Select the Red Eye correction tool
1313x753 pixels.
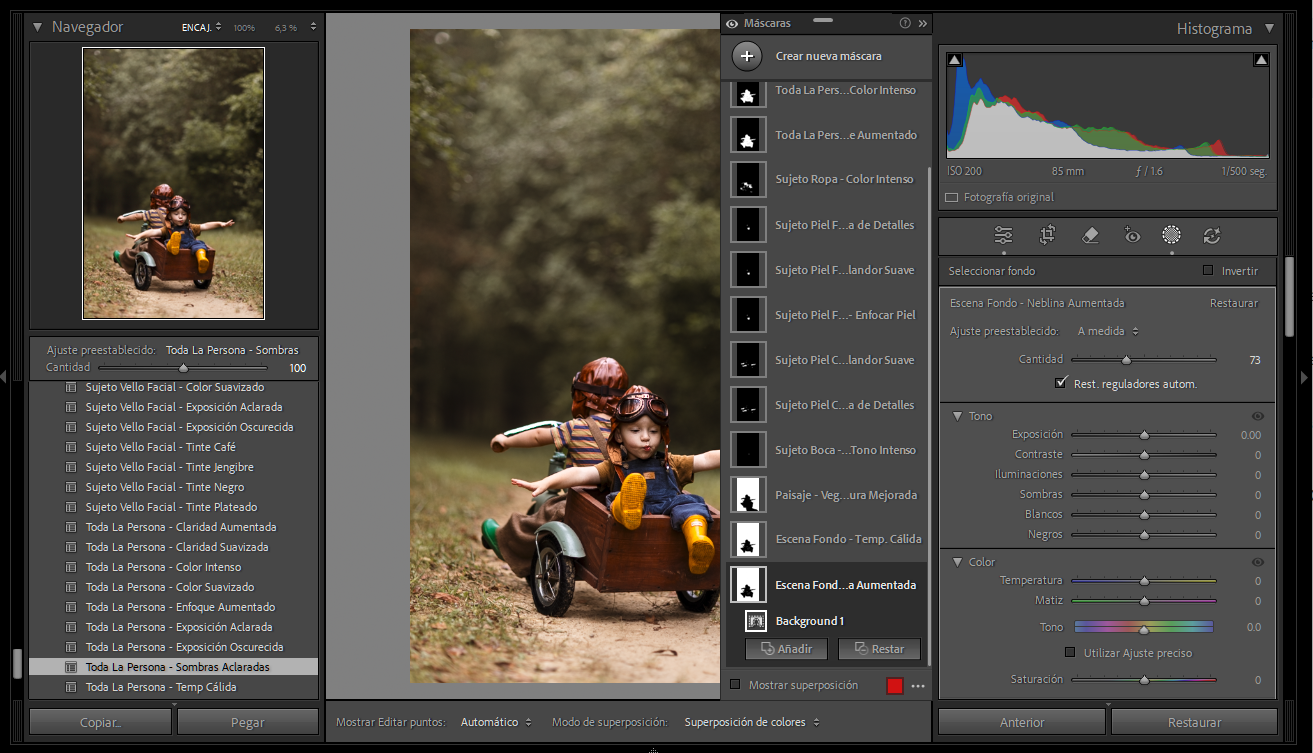[1132, 235]
